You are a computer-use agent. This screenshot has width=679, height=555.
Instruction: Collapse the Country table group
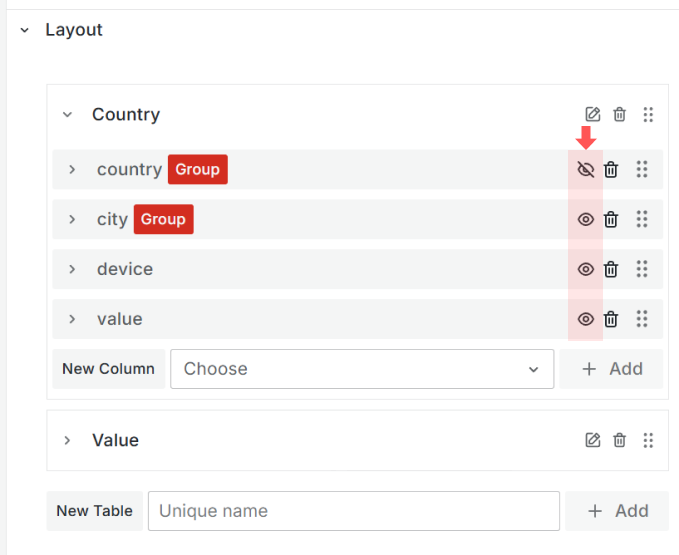pyautogui.click(x=67, y=114)
